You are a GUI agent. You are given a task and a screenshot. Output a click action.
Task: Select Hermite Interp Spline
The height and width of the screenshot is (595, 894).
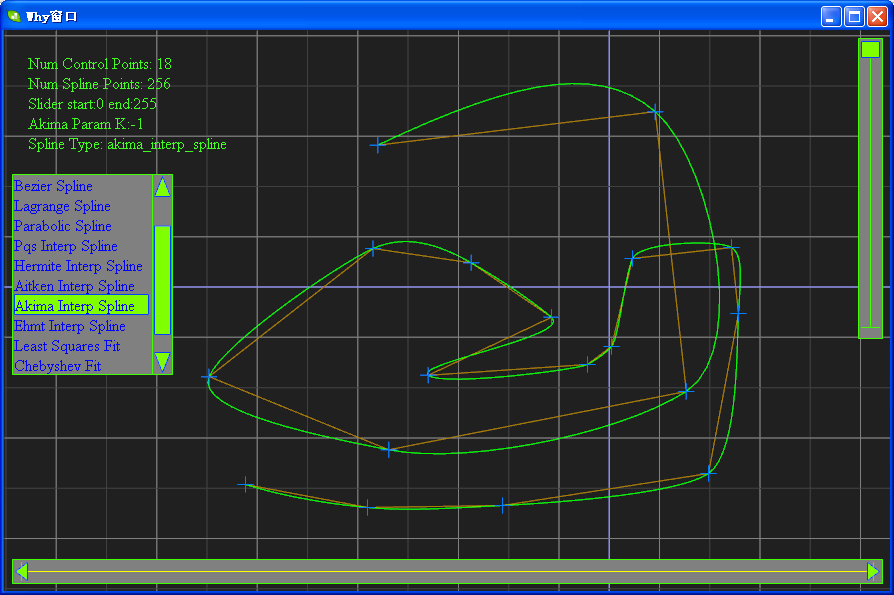[x=78, y=266]
